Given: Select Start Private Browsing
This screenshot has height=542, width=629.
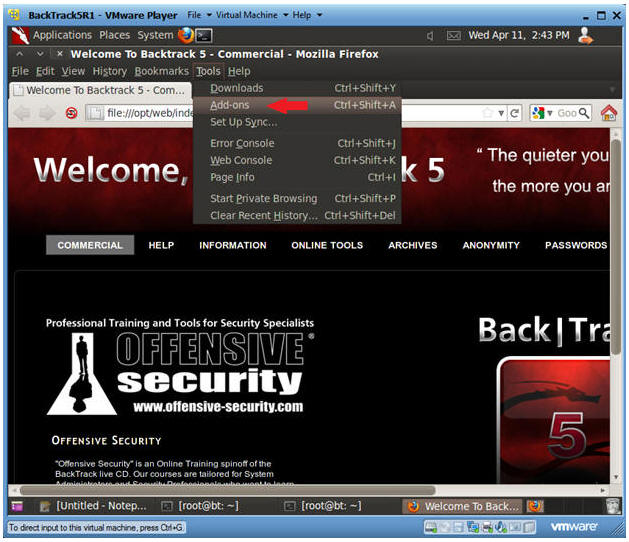Looking at the screenshot, I should pos(297,198).
